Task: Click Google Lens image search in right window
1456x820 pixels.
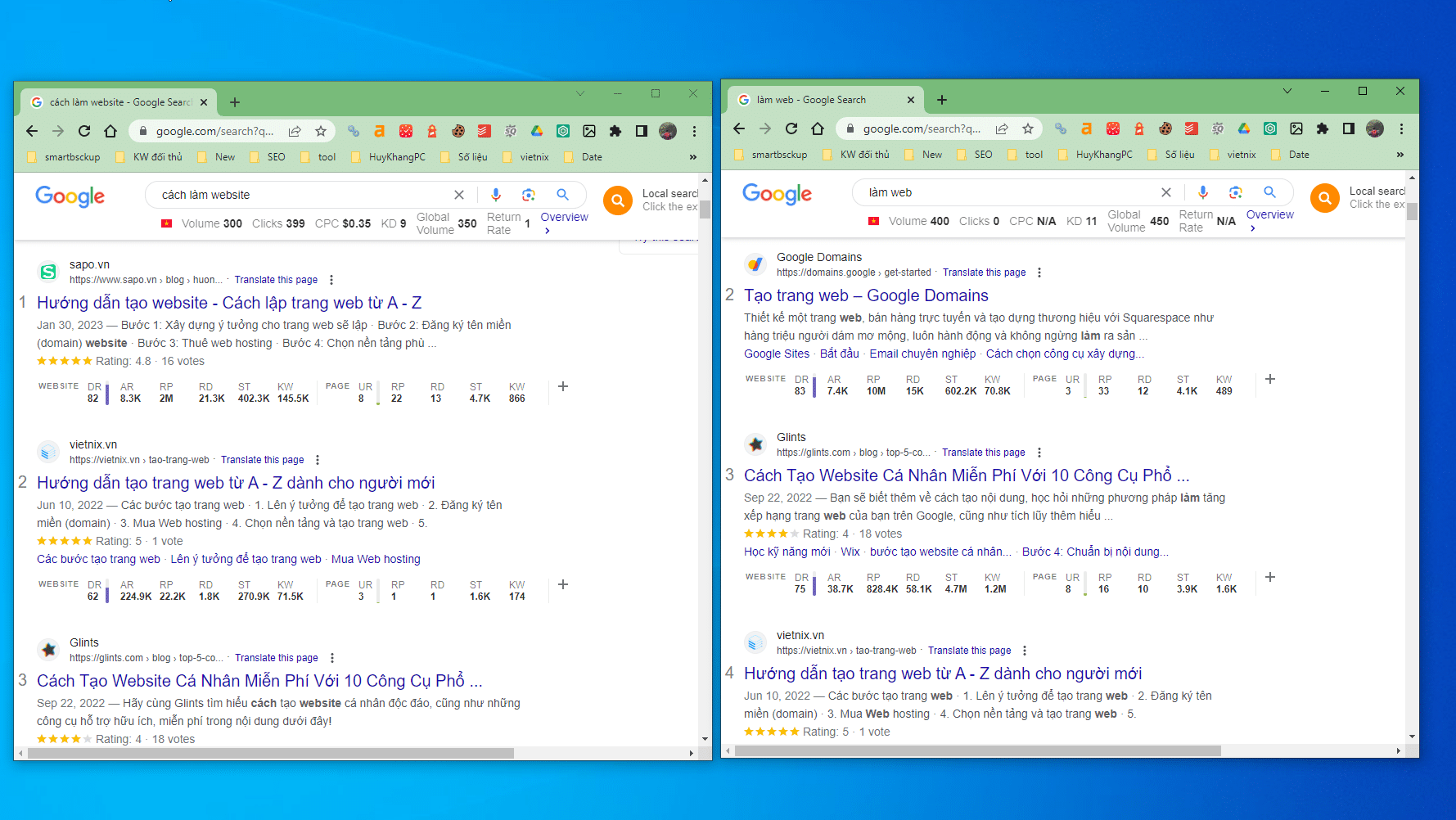Action: click(1235, 192)
